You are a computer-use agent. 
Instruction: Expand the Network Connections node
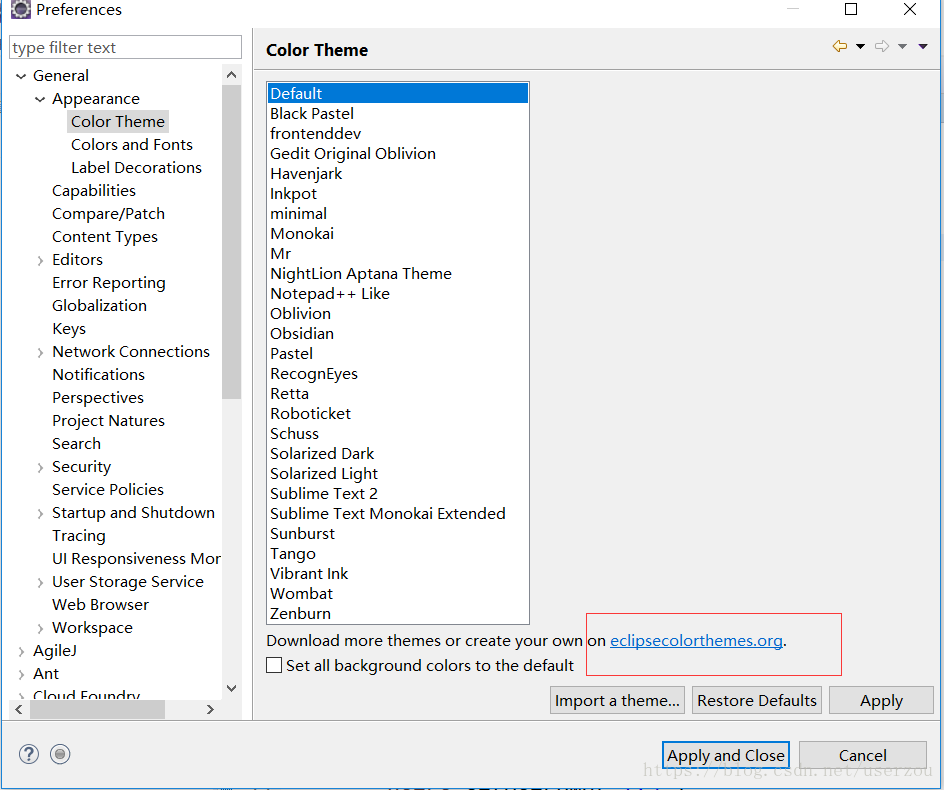(40, 352)
